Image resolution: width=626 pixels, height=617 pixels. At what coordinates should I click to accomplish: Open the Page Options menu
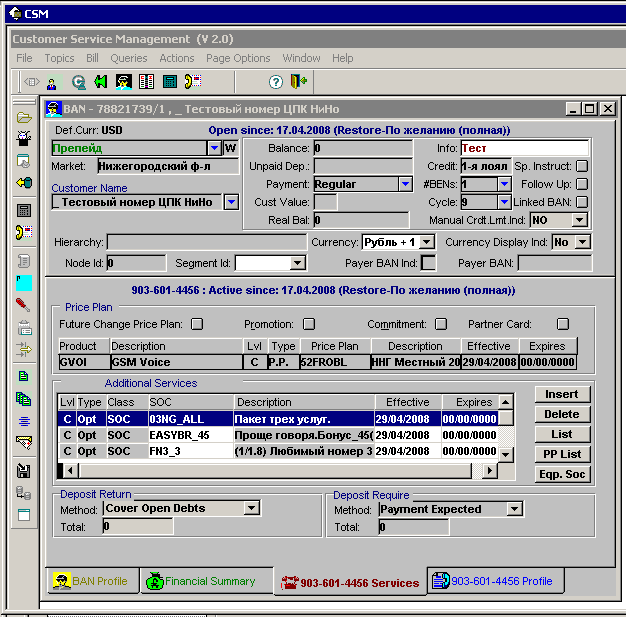(238, 58)
